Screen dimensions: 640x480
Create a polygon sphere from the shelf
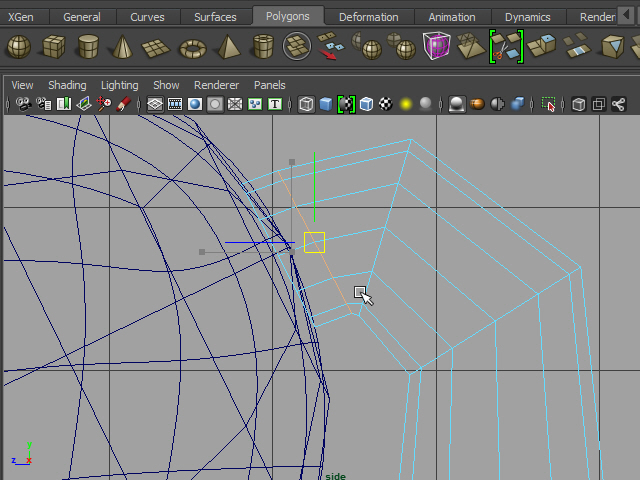point(19,47)
